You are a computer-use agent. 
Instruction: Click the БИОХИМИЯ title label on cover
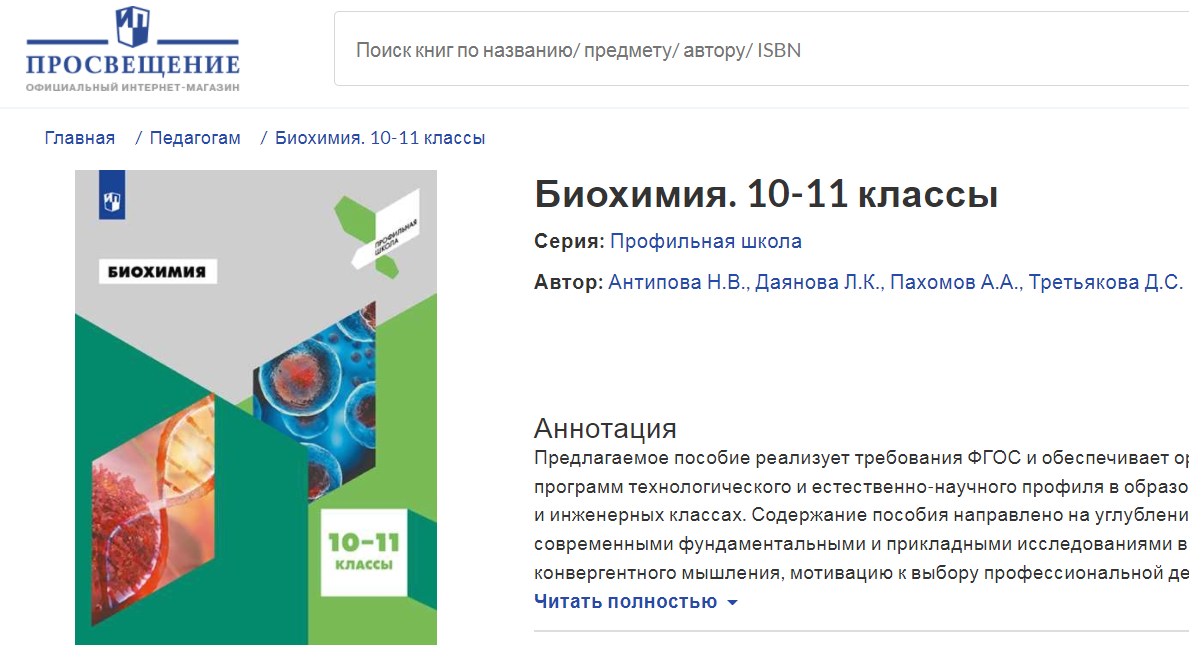tap(157, 271)
